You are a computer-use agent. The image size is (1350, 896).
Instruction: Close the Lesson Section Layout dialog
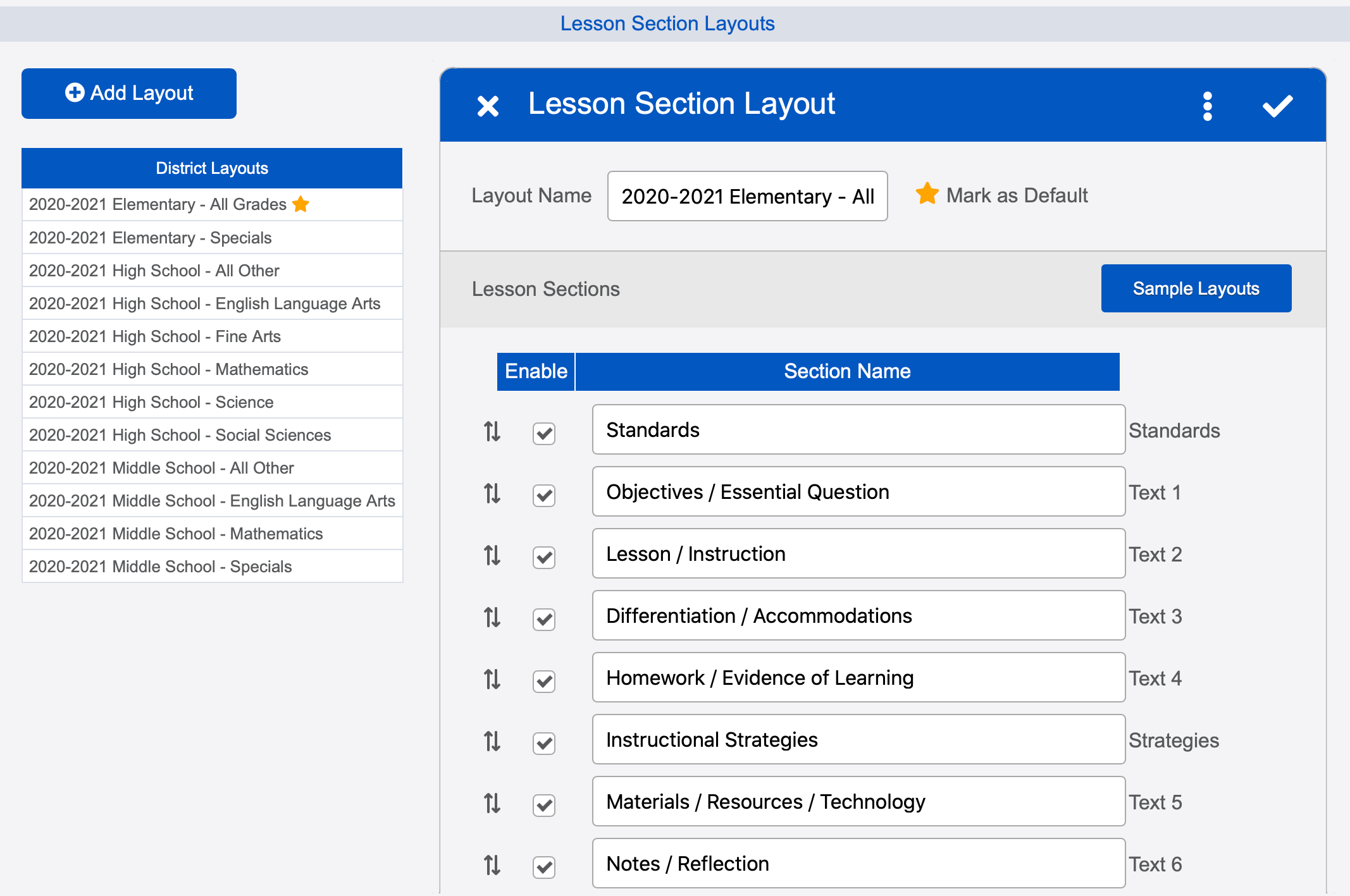point(488,105)
